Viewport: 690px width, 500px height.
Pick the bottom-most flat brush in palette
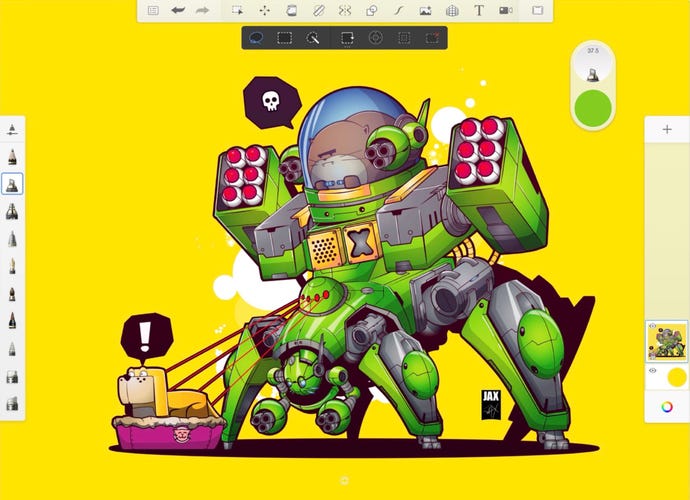pyautogui.click(x=12, y=404)
